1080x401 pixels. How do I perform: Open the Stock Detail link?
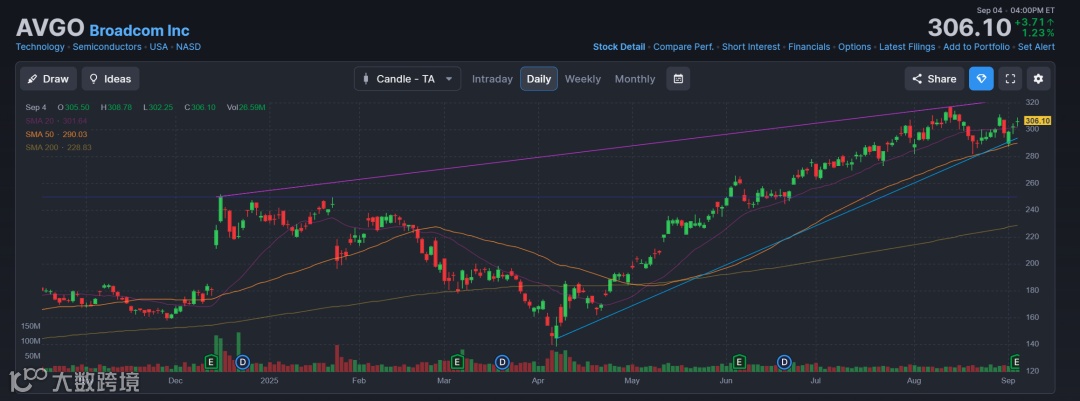coord(619,47)
